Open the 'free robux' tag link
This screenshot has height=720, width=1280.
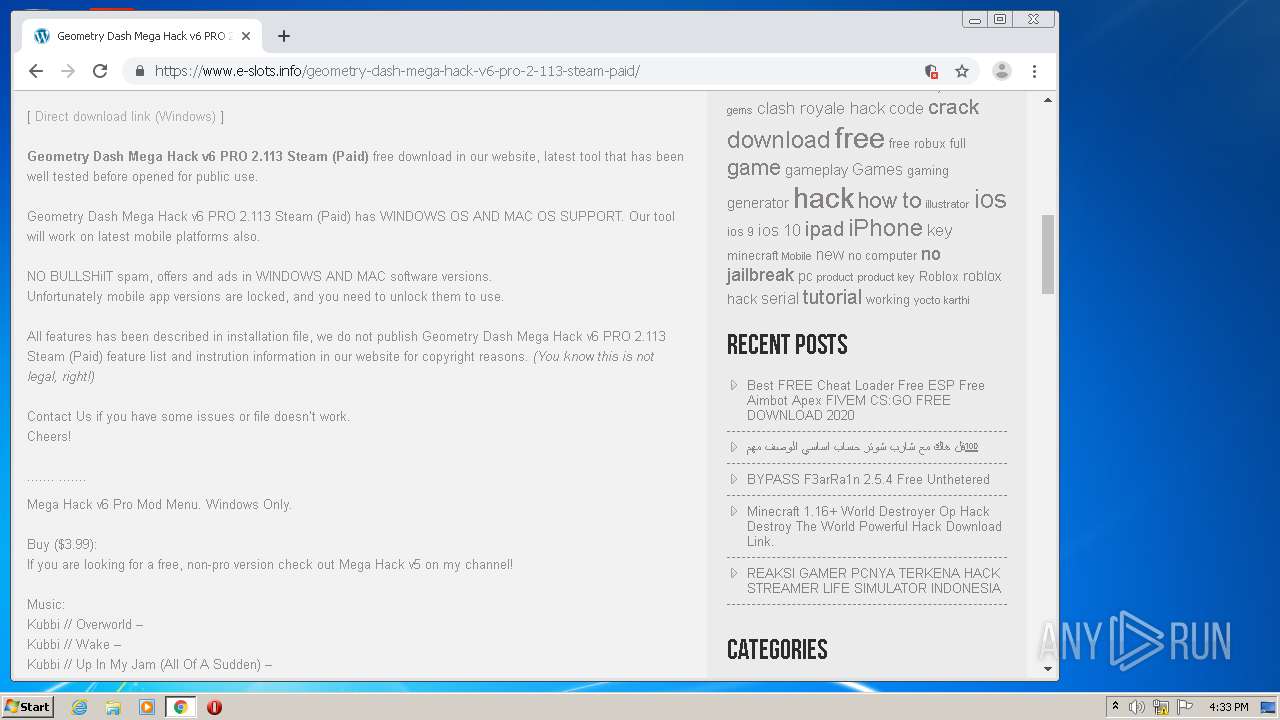coord(917,144)
